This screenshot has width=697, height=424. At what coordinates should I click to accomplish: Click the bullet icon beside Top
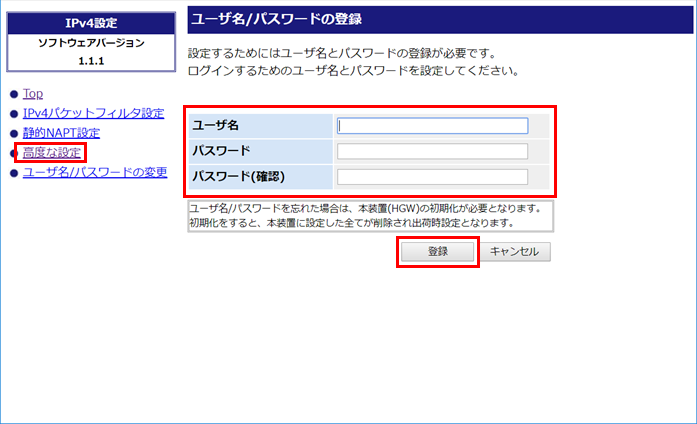[13, 94]
